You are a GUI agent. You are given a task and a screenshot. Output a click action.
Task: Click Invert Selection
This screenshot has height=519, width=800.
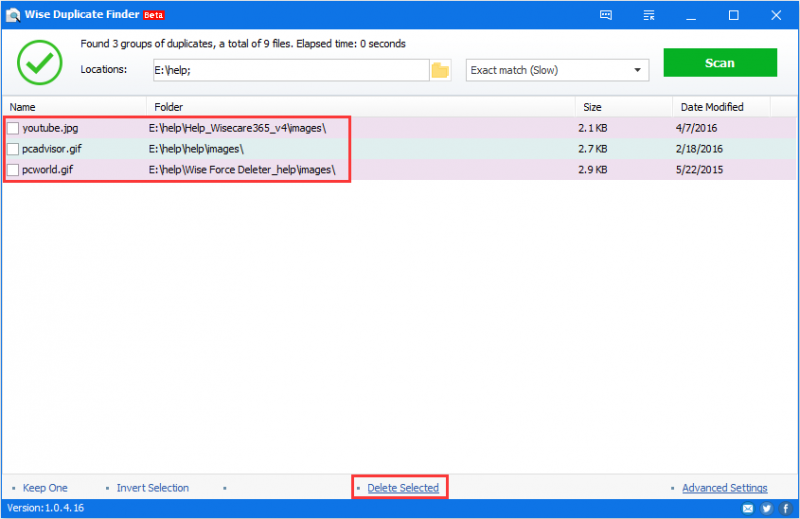153,488
